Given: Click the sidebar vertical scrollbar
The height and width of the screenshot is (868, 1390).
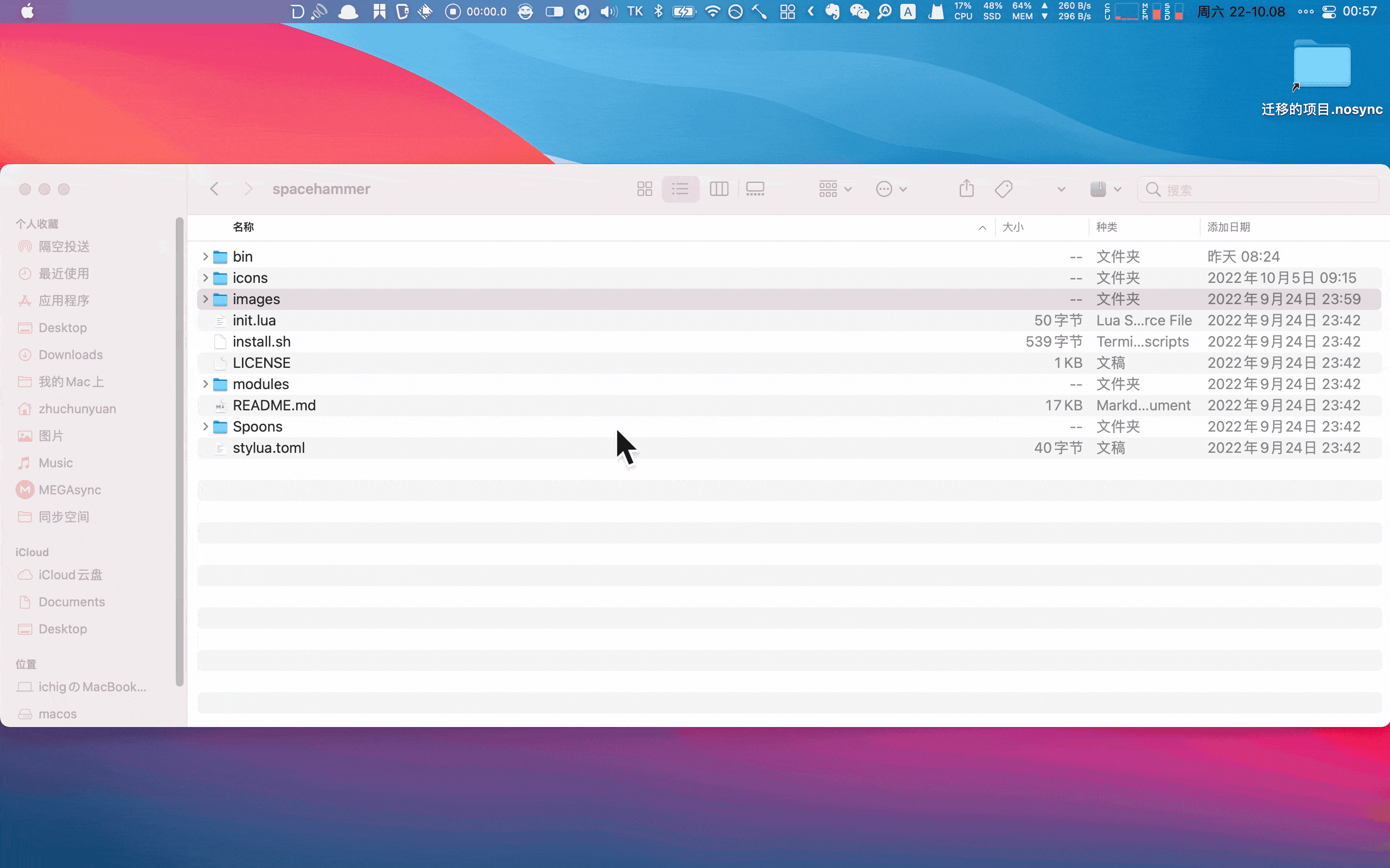Looking at the screenshot, I should pos(179,451).
